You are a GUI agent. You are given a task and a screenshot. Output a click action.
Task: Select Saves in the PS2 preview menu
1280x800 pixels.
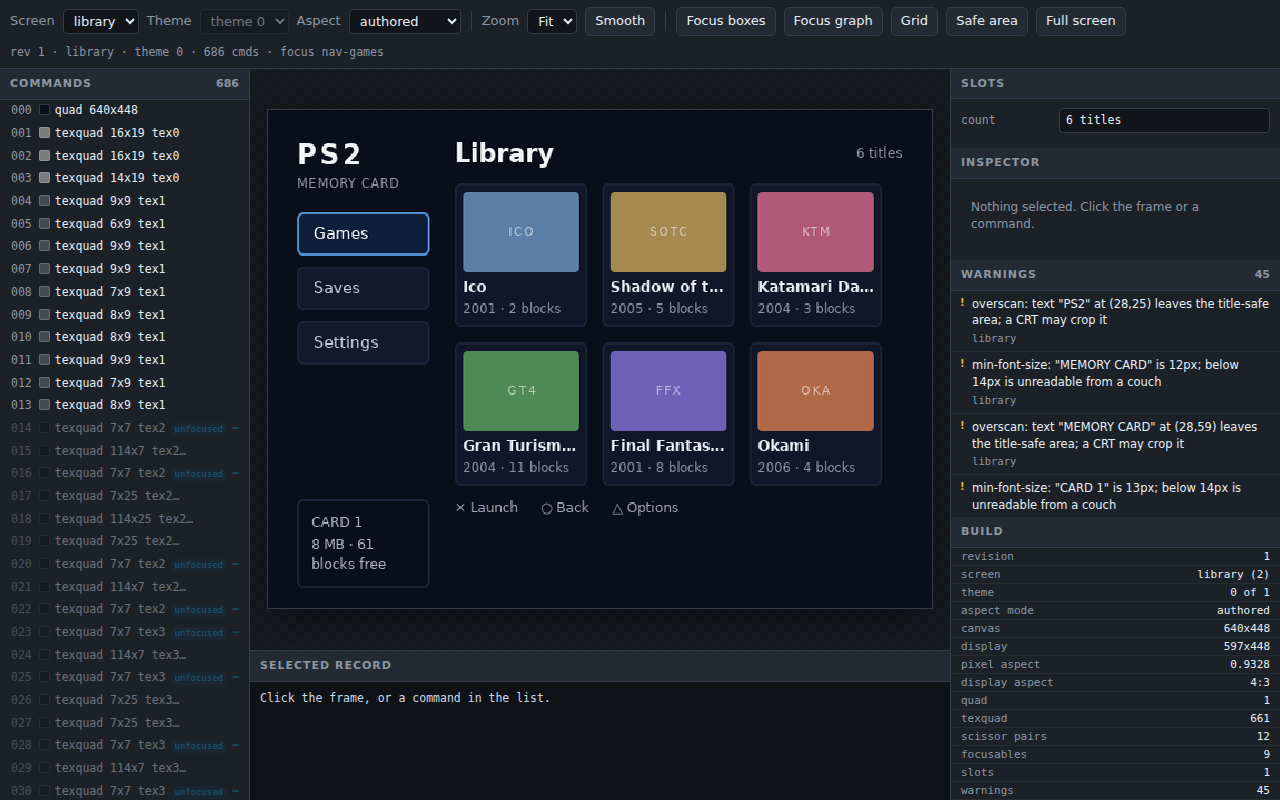click(x=363, y=288)
